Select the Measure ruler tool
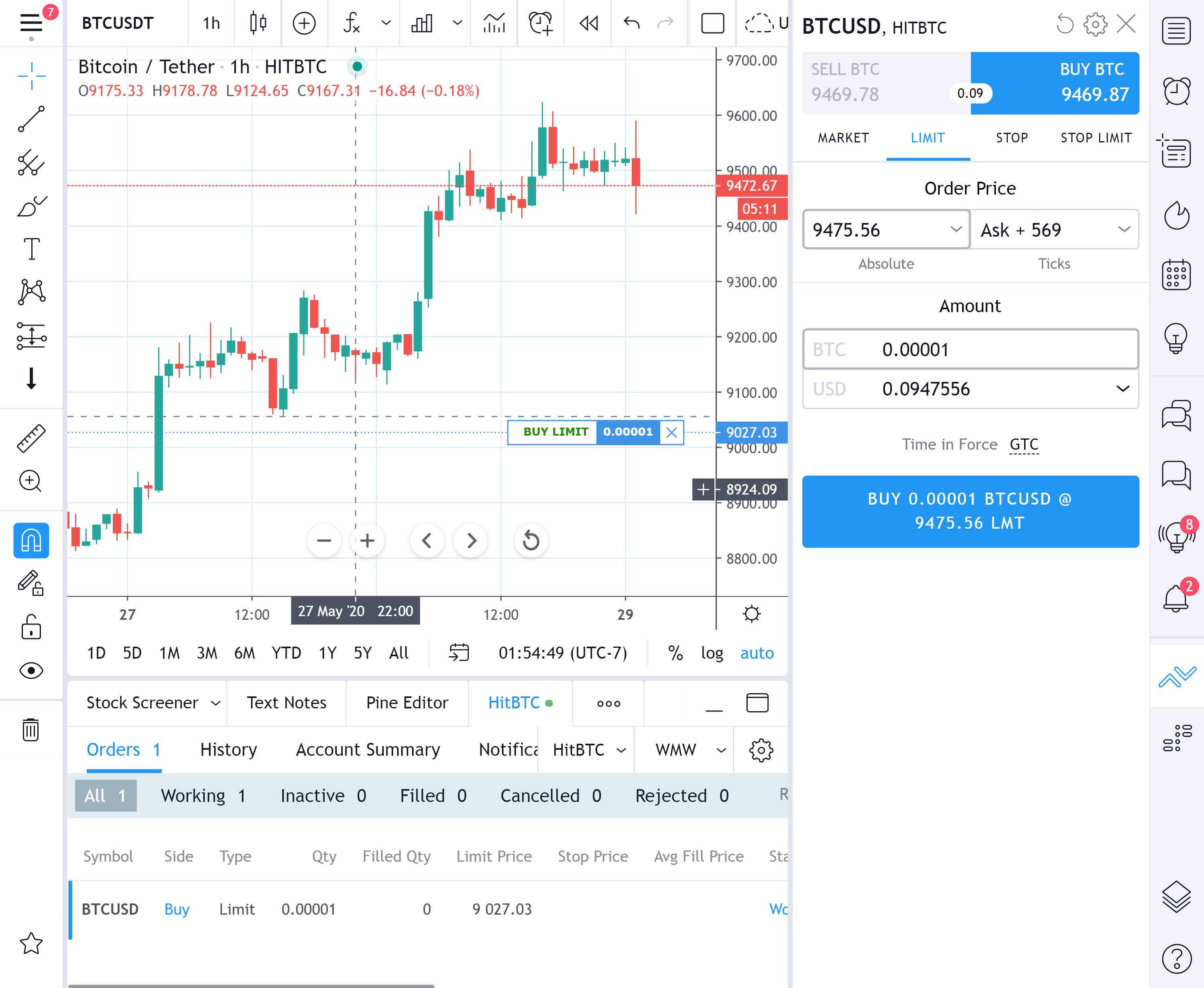The image size is (1204, 988). 31,438
